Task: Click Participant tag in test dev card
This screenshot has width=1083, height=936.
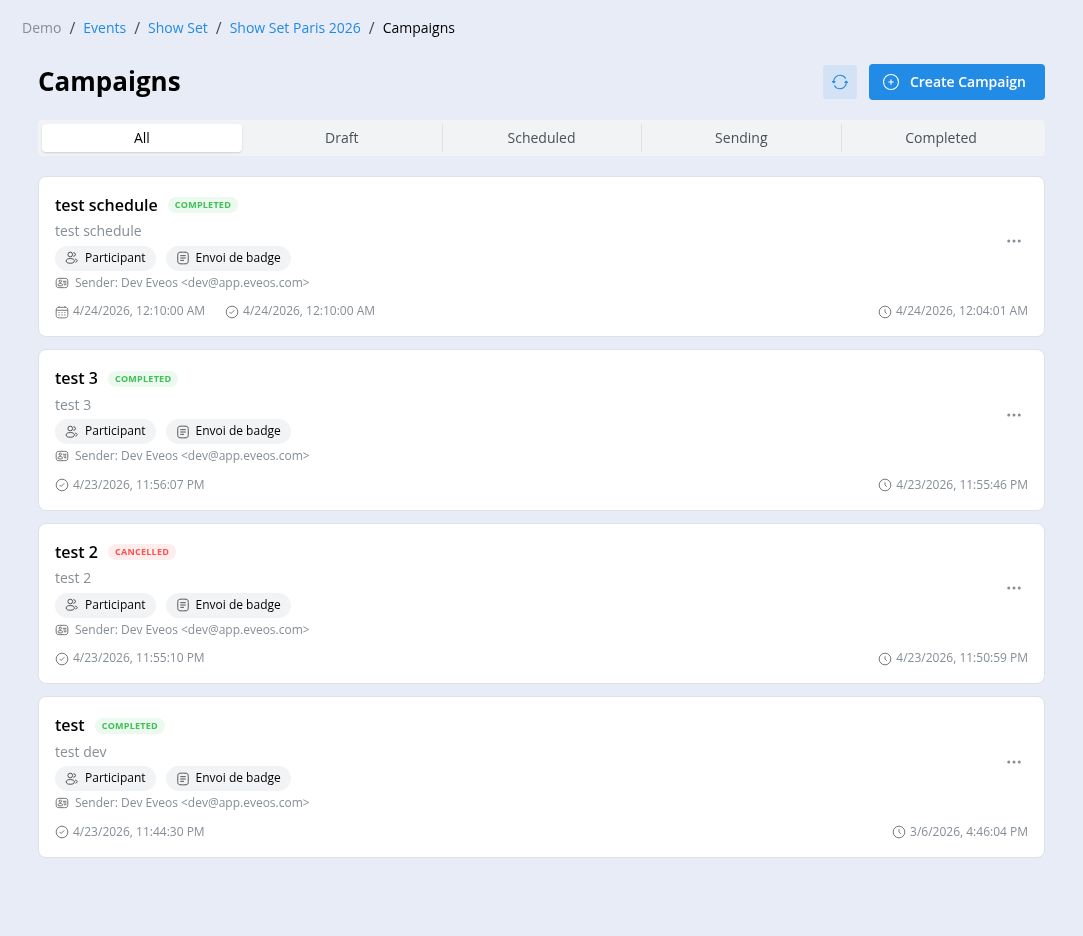Action: (106, 778)
